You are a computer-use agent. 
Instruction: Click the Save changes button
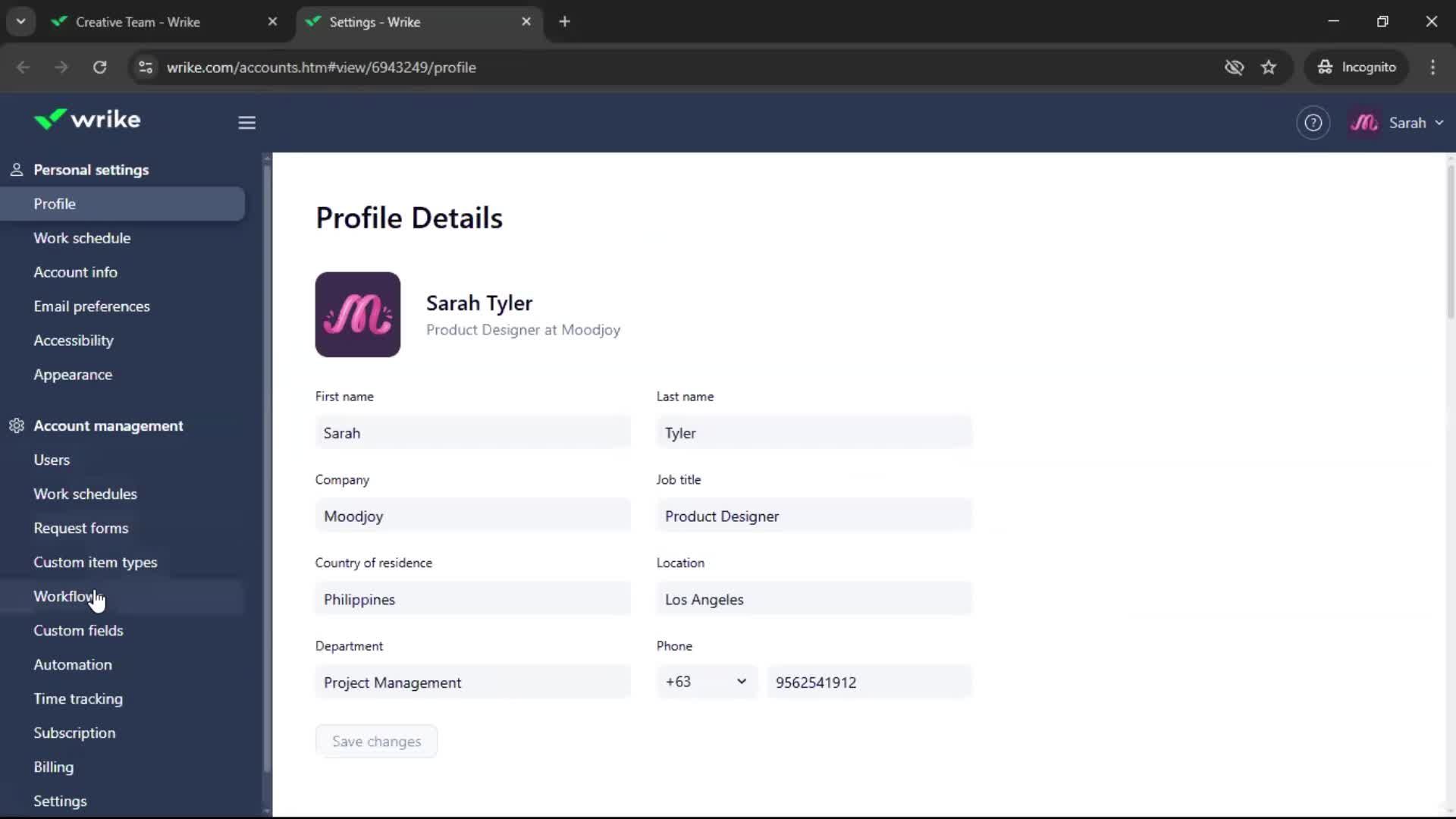pyautogui.click(x=376, y=741)
